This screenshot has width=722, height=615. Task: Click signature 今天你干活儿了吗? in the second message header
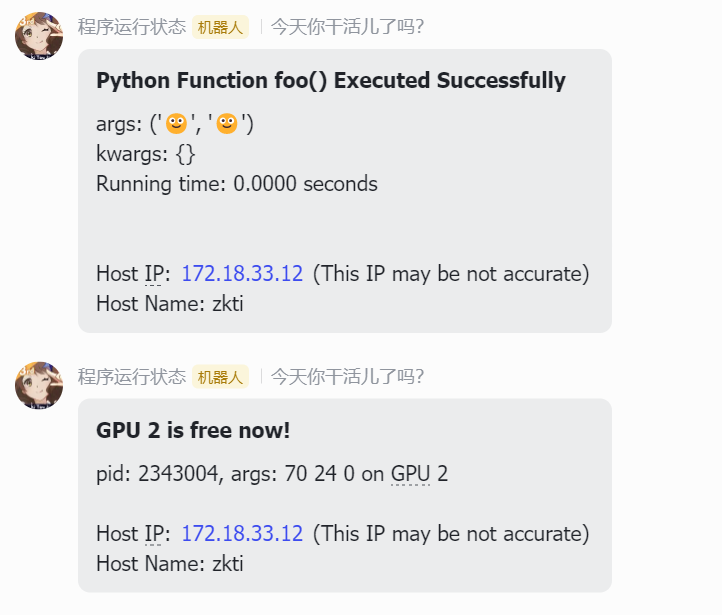tap(347, 377)
